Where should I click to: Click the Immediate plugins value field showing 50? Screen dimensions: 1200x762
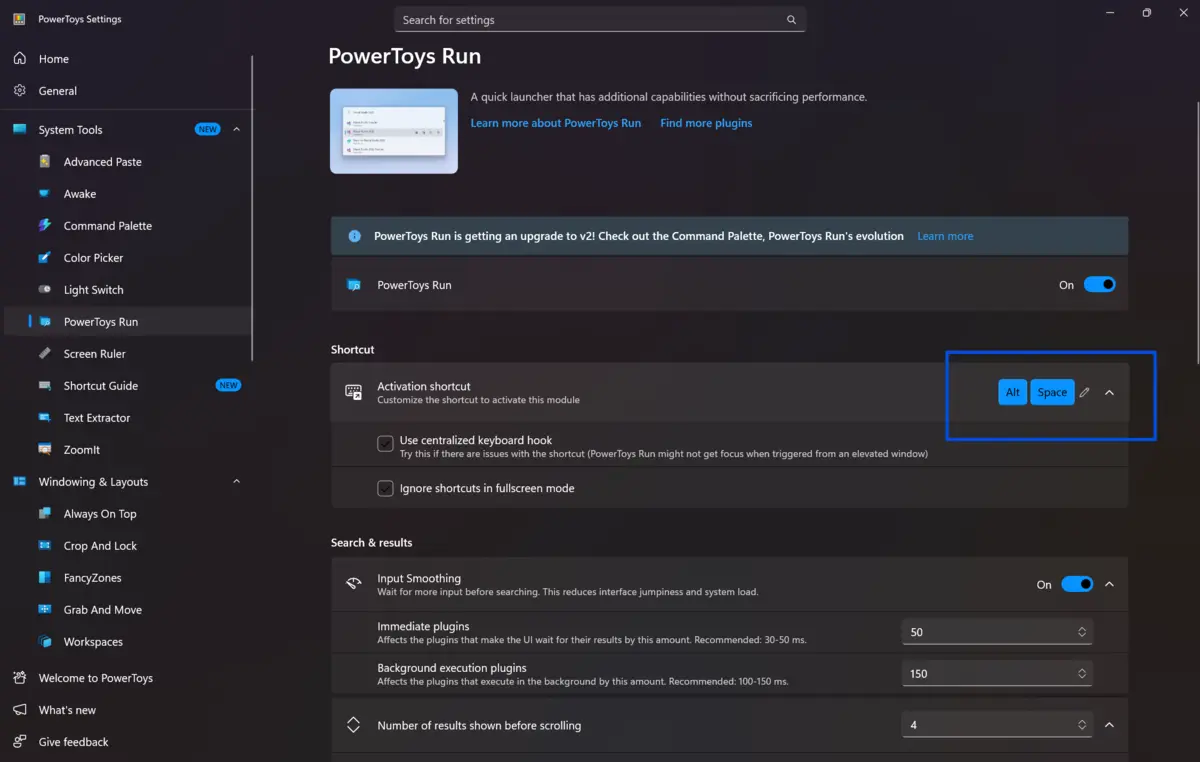click(x=997, y=632)
